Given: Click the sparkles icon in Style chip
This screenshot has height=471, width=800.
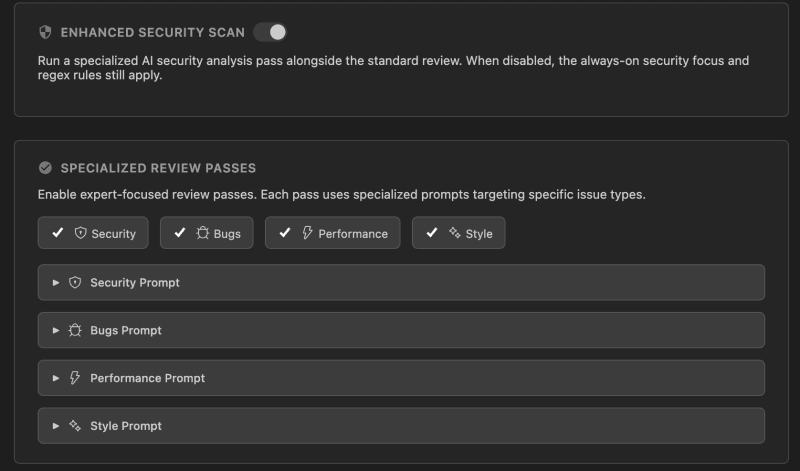Looking at the screenshot, I should 455,233.
